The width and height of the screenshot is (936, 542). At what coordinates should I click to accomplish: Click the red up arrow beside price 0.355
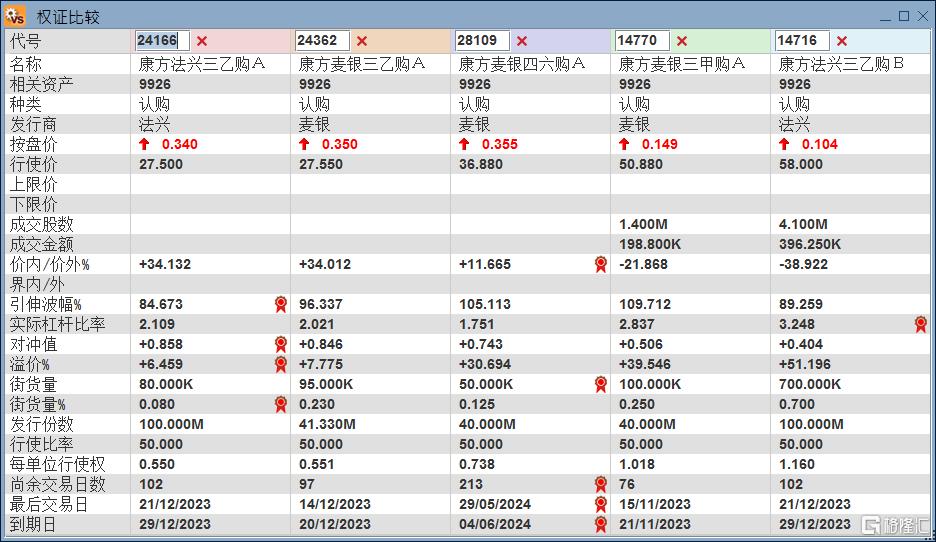[464, 144]
